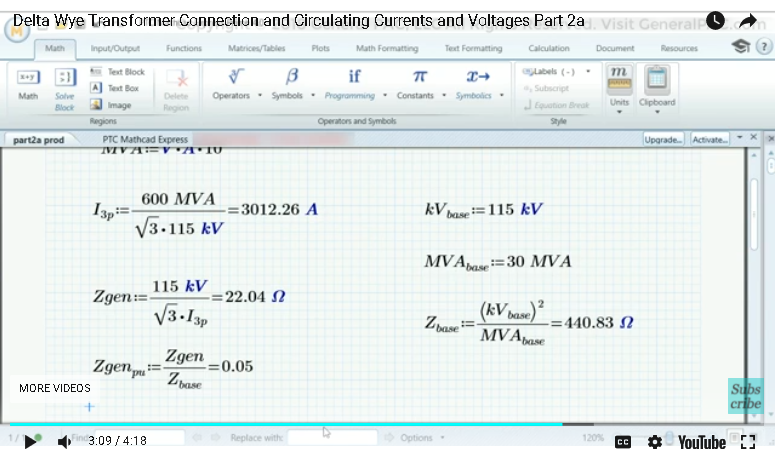Click the MVAbase := 30 MVA definition
This screenshot has width=775, height=455.
click(x=498, y=262)
